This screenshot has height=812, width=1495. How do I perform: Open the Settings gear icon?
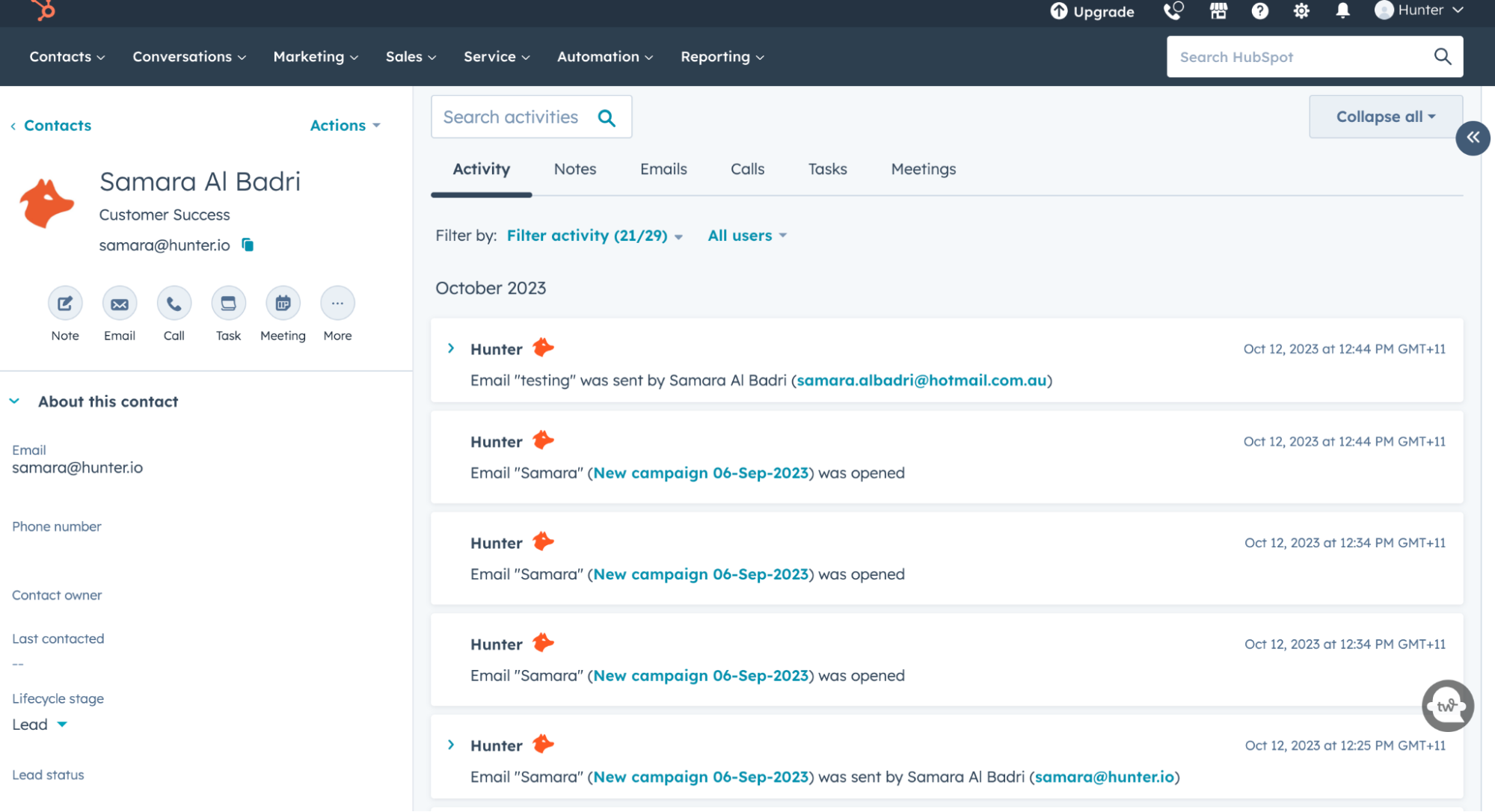pos(1301,10)
